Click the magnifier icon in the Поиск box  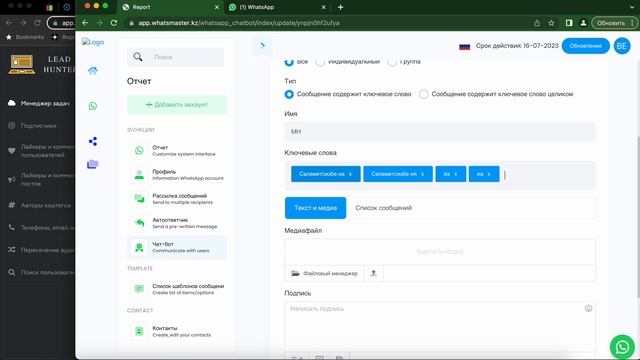pyautogui.click(x=138, y=57)
